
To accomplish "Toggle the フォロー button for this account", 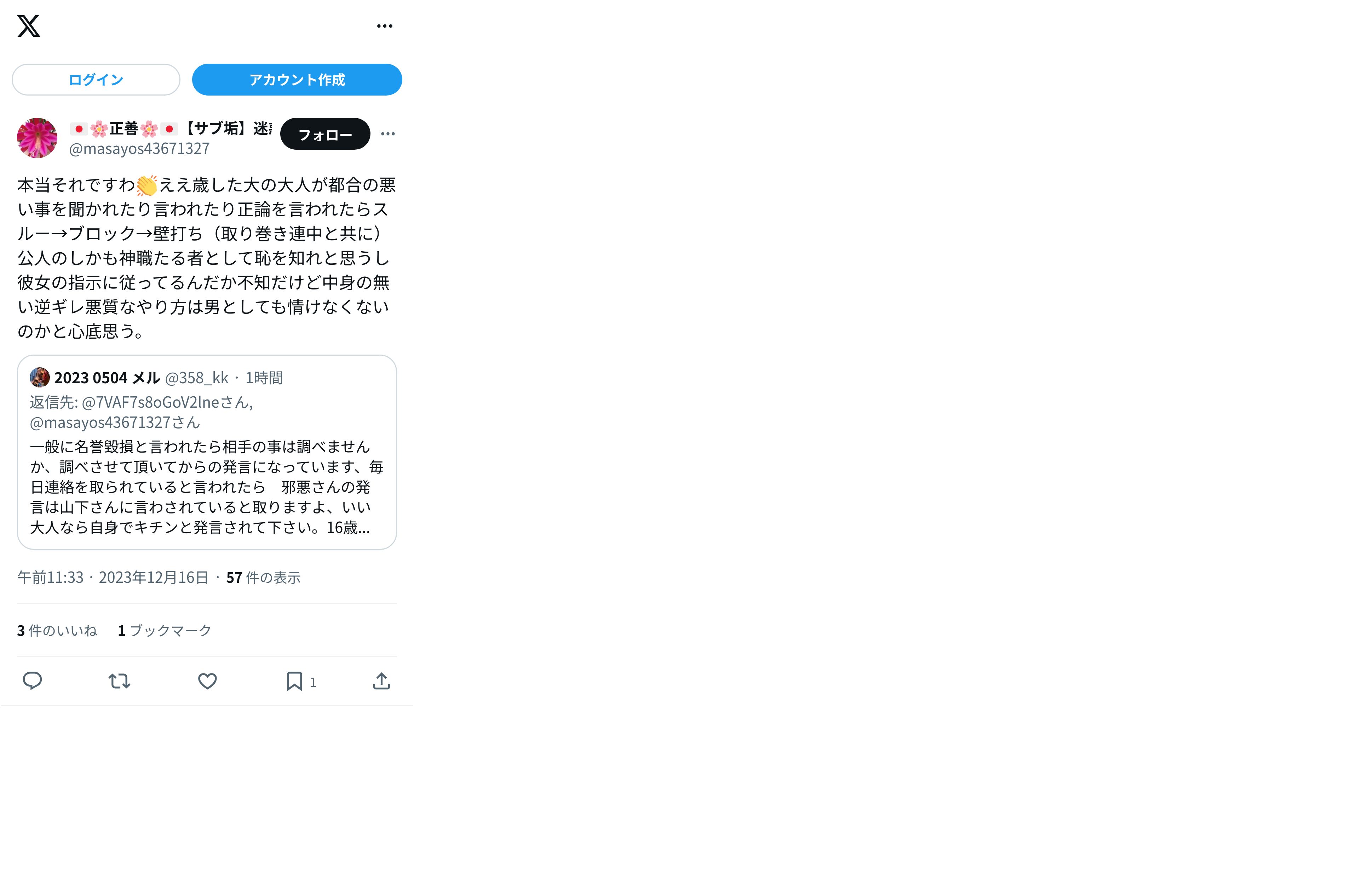I will (x=325, y=134).
